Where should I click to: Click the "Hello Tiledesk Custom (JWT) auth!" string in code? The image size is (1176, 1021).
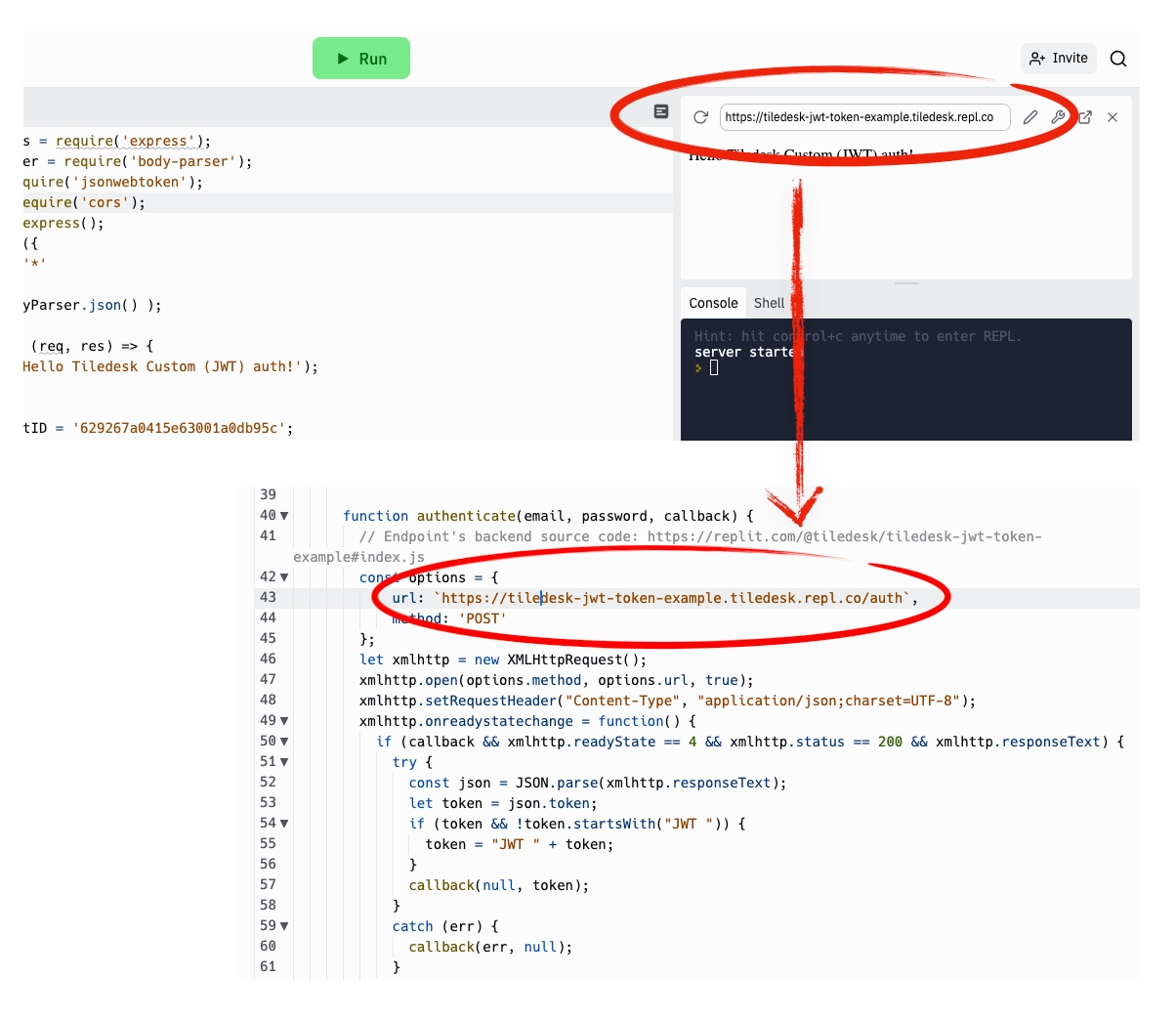[x=162, y=366]
